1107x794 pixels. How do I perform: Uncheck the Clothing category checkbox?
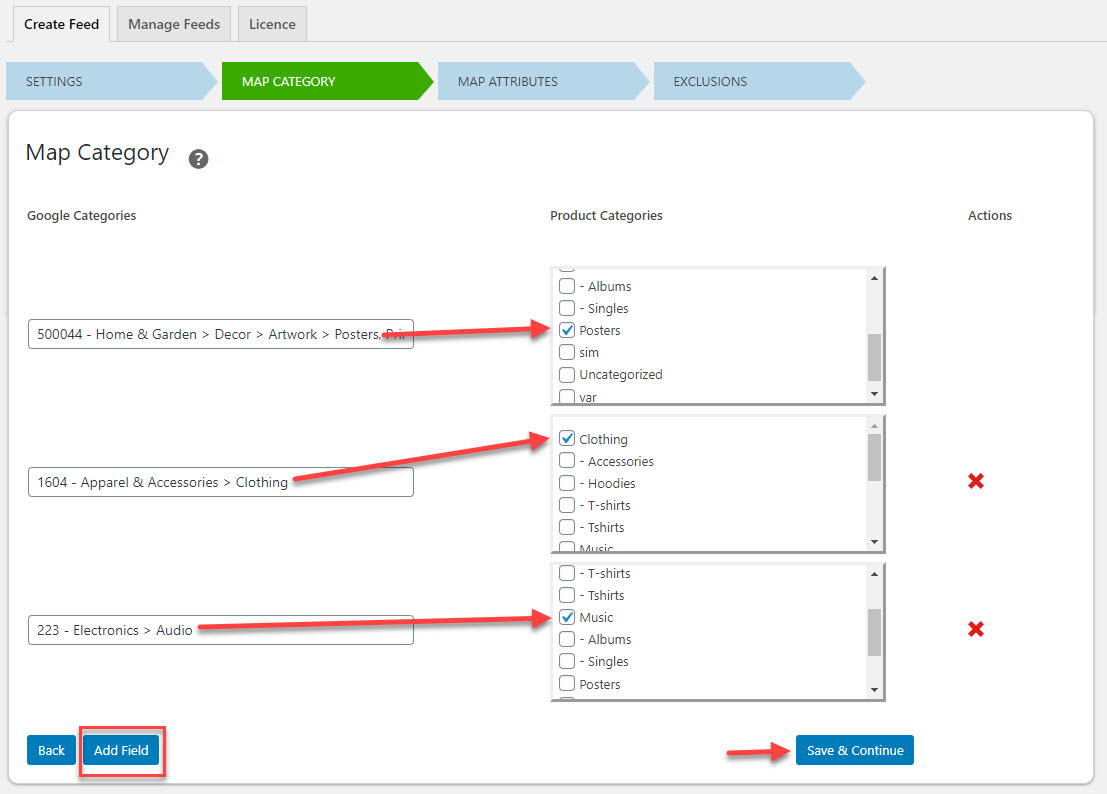point(567,439)
